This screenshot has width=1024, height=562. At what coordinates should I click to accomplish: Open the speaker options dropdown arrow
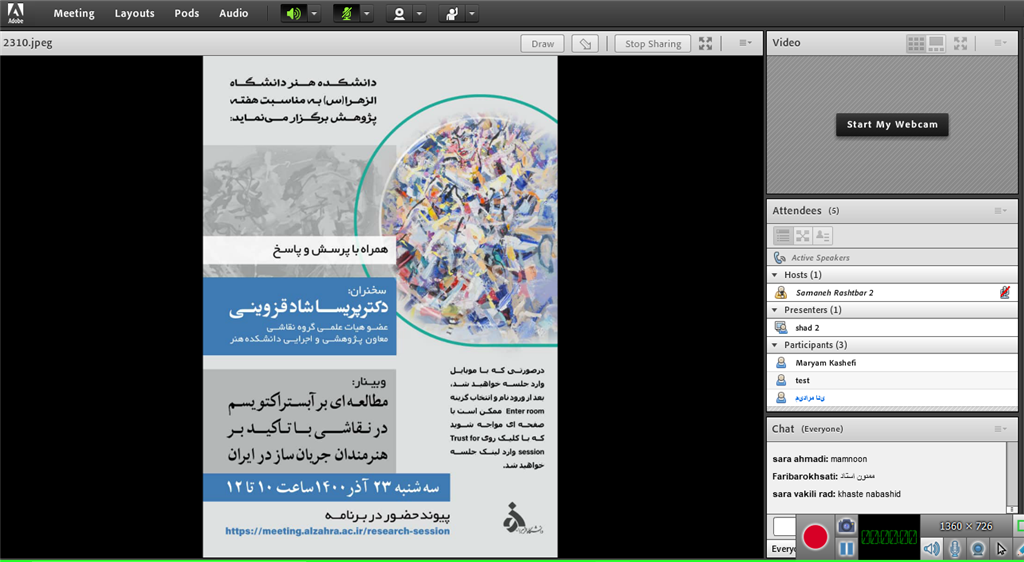(314, 14)
